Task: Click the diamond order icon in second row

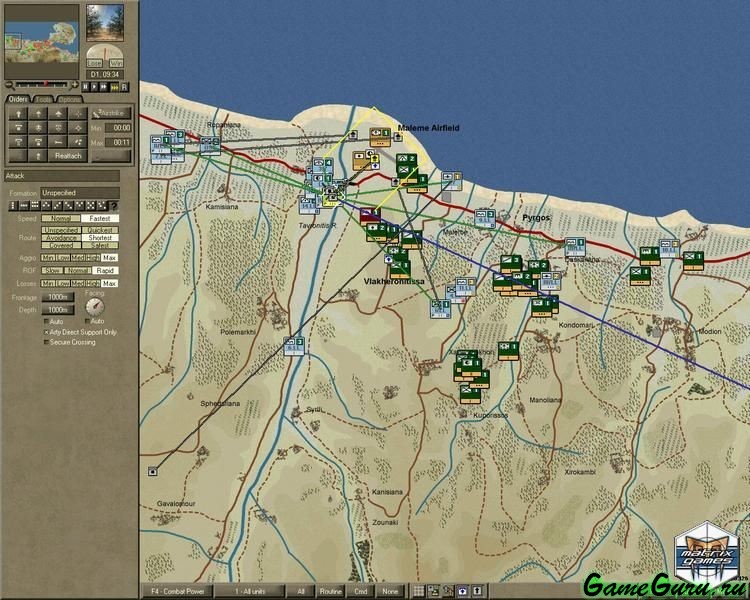Action: coord(77,128)
